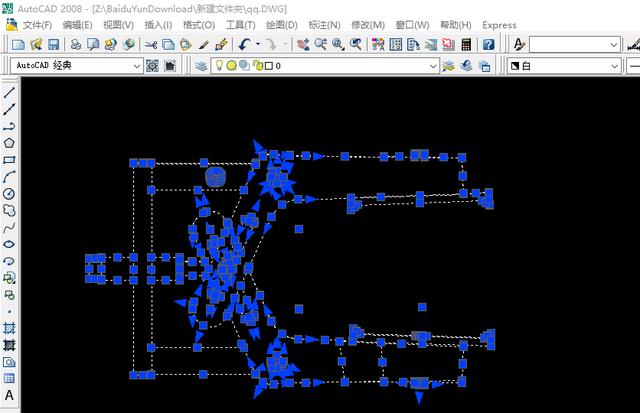The height and width of the screenshot is (413, 640).
Task: Select the Polygon tool in left toolbar
Action: tap(9, 143)
